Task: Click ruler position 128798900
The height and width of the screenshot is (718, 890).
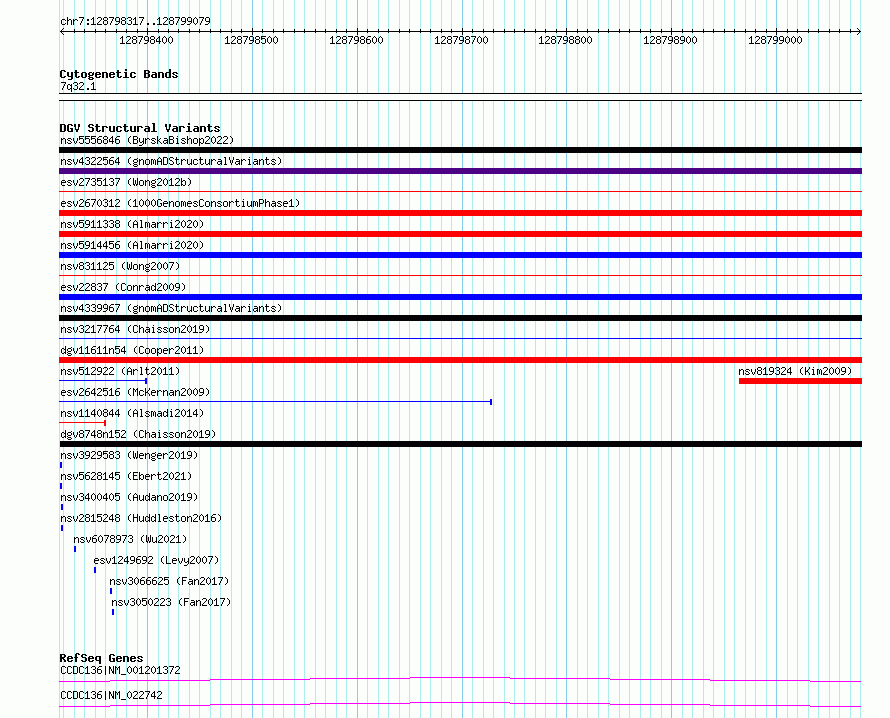Action: (670, 40)
